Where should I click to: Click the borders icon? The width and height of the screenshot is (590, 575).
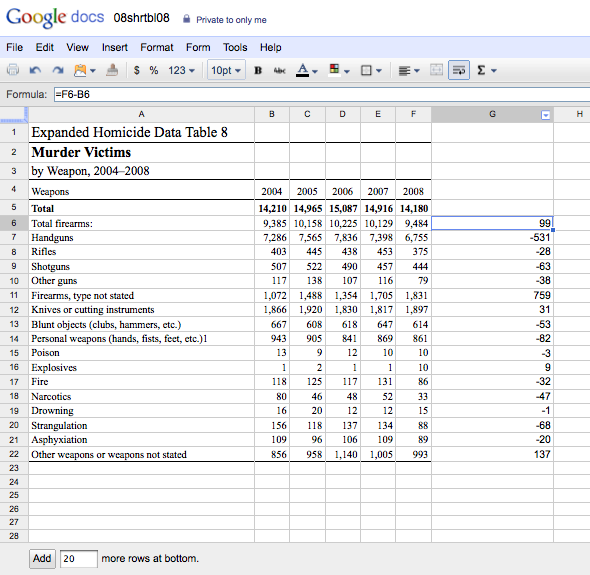(x=366, y=70)
